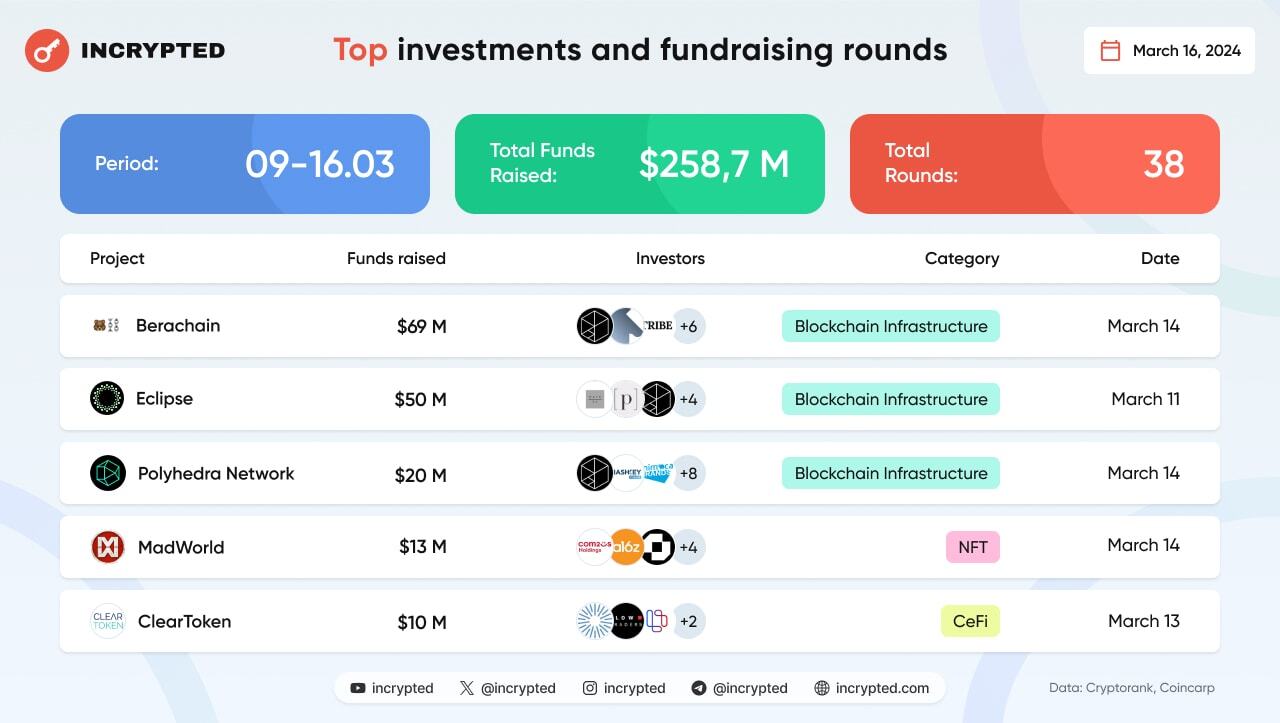Viewport: 1280px width, 723px height.
Task: Click the pink NFT category tag
Action: [972, 547]
